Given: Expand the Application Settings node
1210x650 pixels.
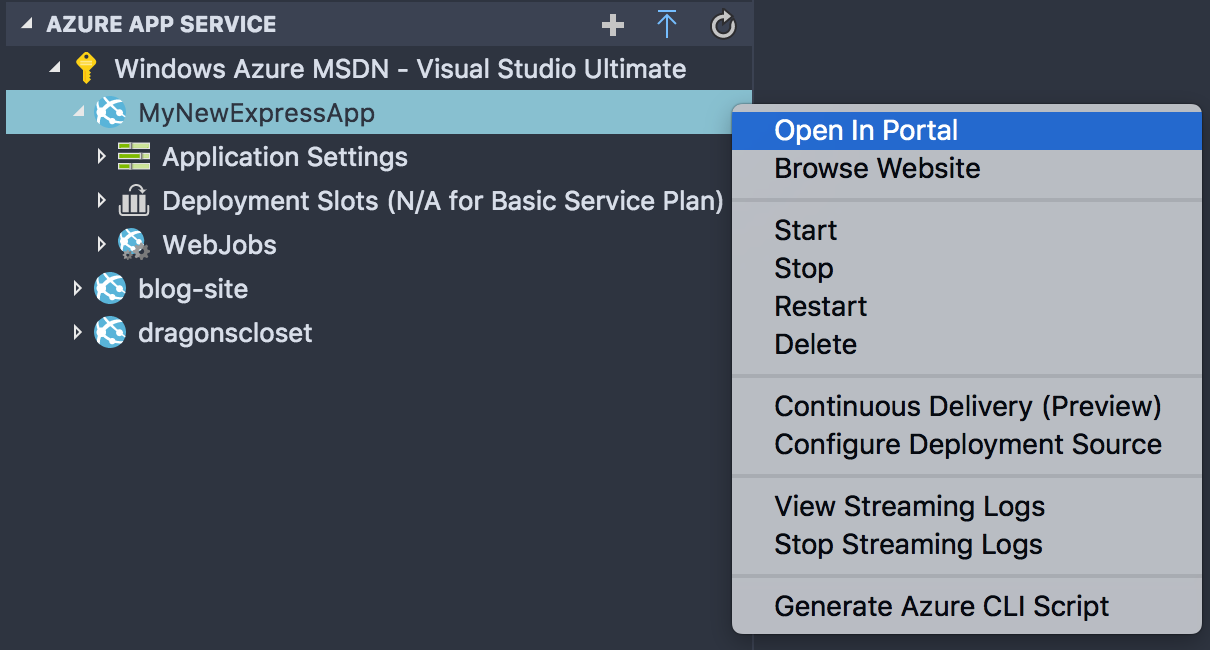Looking at the screenshot, I should click(101, 156).
